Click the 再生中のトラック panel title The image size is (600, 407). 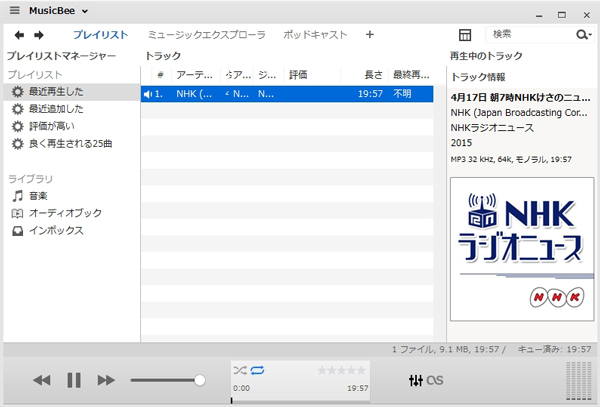click(x=486, y=56)
